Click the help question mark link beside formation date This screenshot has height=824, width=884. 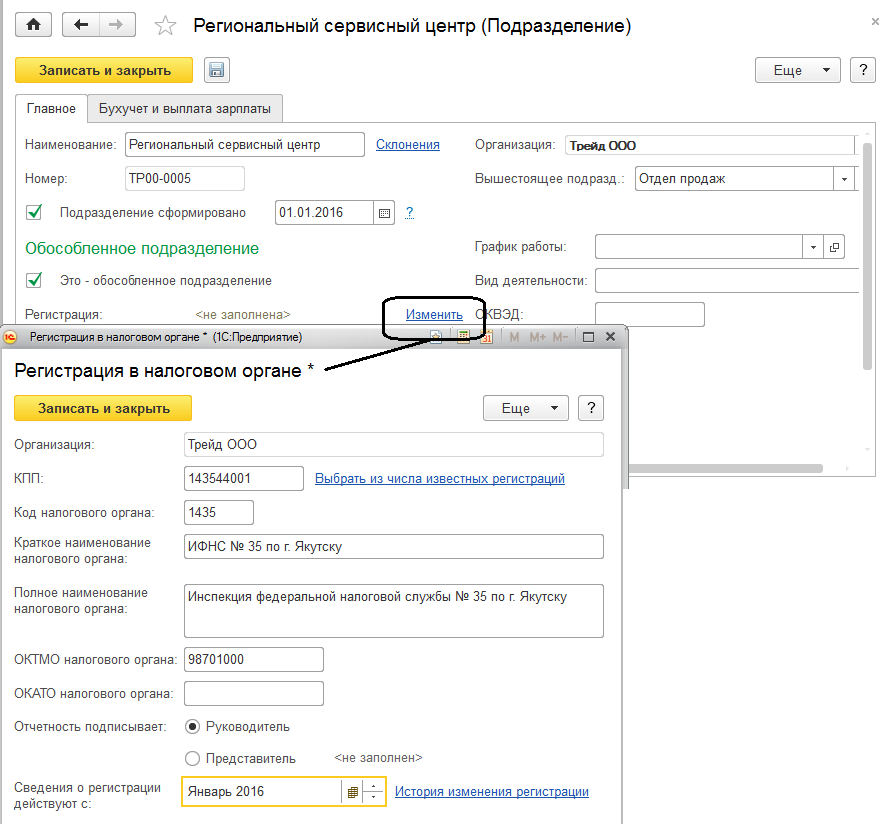(x=409, y=212)
